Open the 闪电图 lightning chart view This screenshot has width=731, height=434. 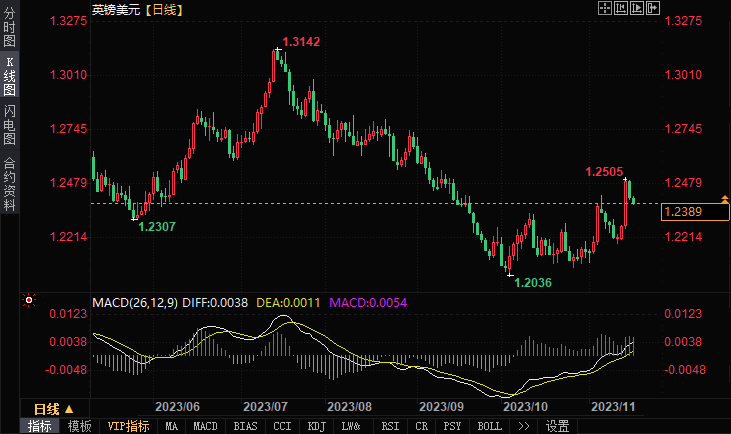click(9, 124)
